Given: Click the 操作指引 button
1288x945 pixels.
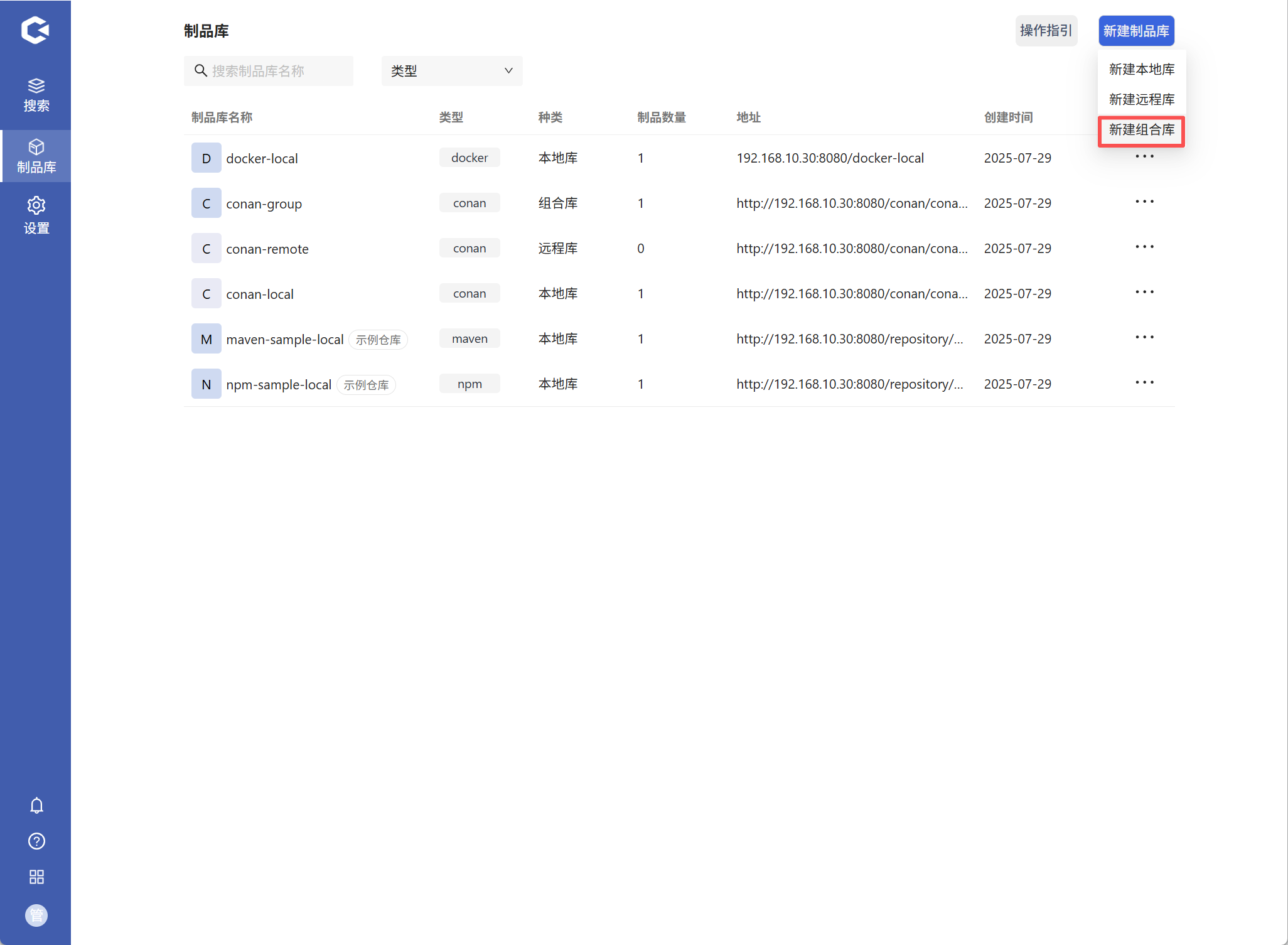Looking at the screenshot, I should (x=1046, y=31).
